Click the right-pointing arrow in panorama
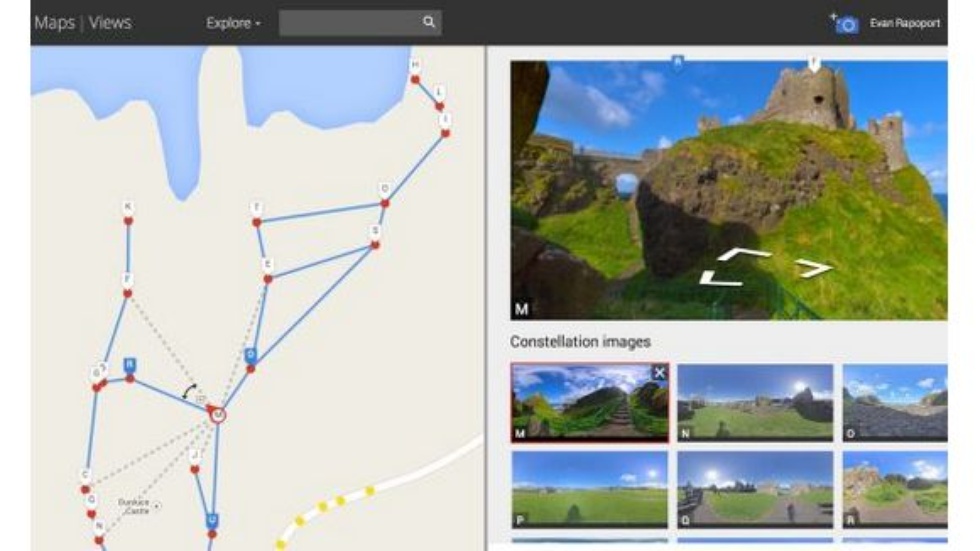The image size is (980, 551). (813, 267)
